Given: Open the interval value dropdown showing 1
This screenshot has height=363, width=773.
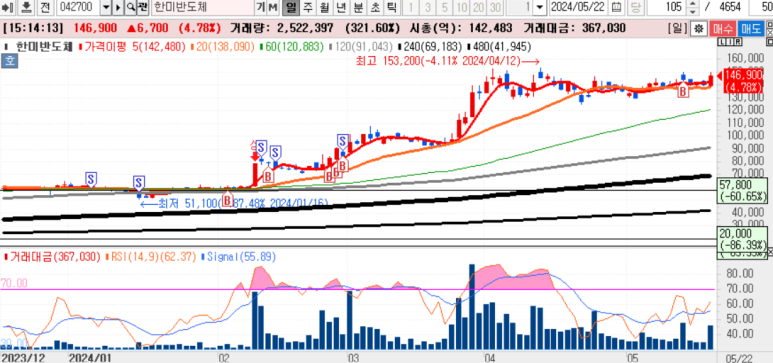Looking at the screenshot, I should [540, 7].
